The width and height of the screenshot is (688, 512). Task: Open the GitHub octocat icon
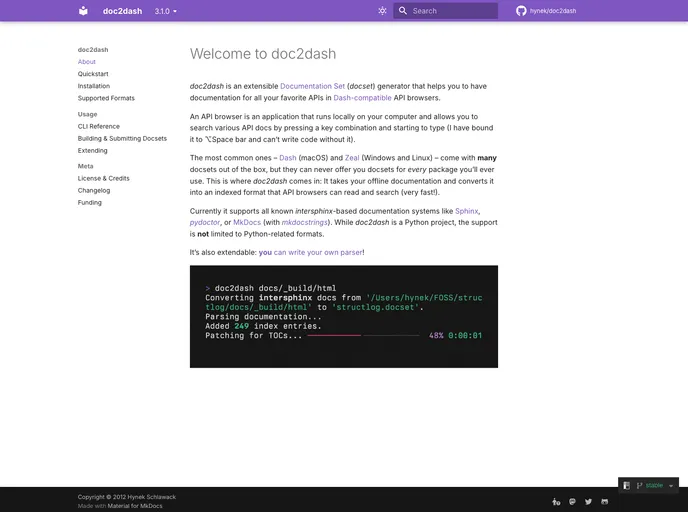tap(521, 11)
